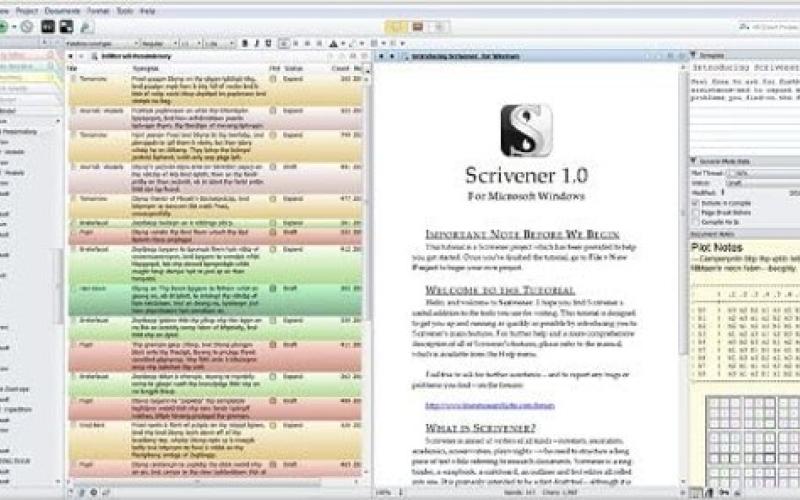This screenshot has width=800, height=500.
Task: Sort by the Count column header
Action: tap(340, 68)
